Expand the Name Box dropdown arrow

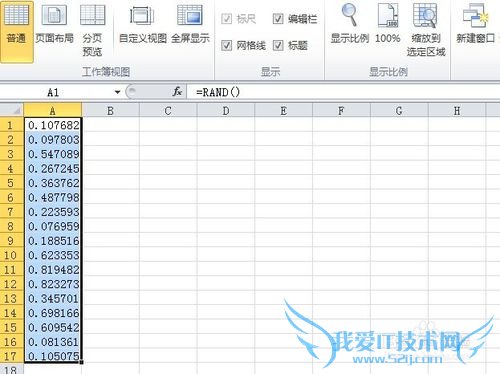click(x=117, y=92)
